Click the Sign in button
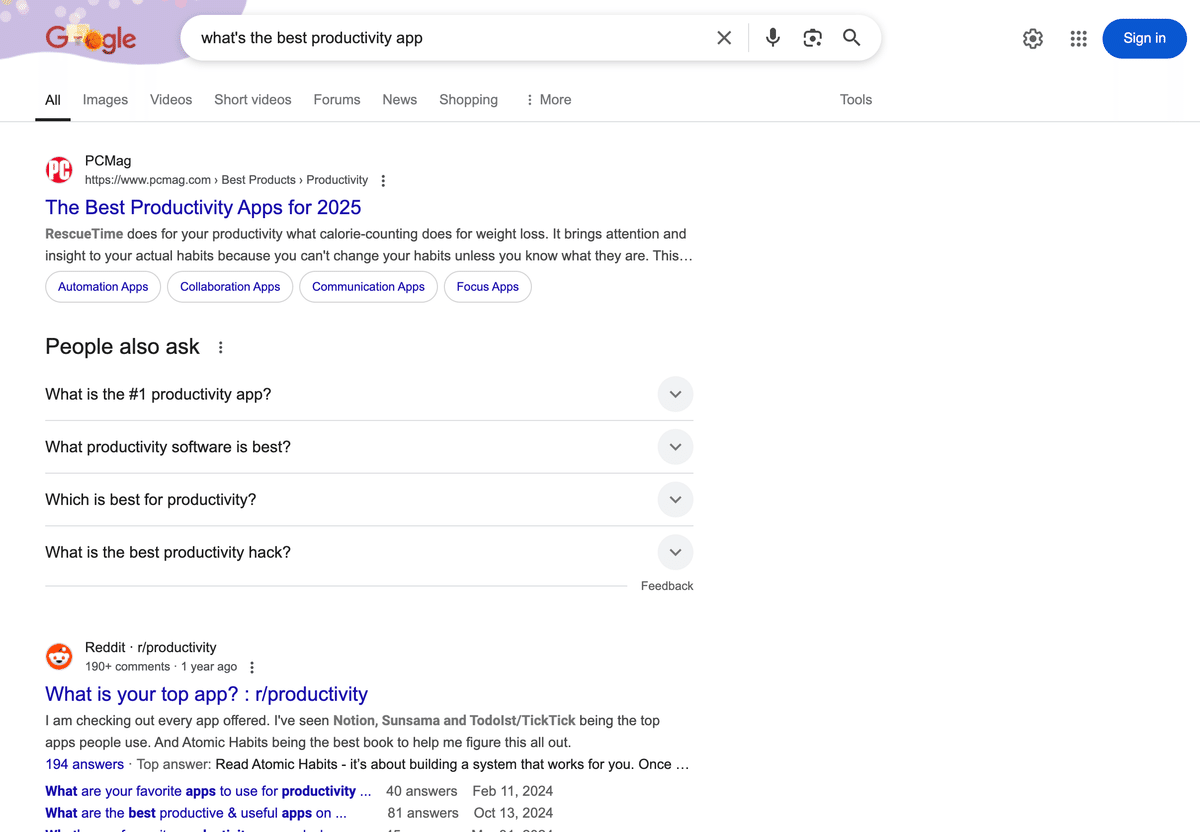This screenshot has height=832, width=1200. tap(1144, 39)
